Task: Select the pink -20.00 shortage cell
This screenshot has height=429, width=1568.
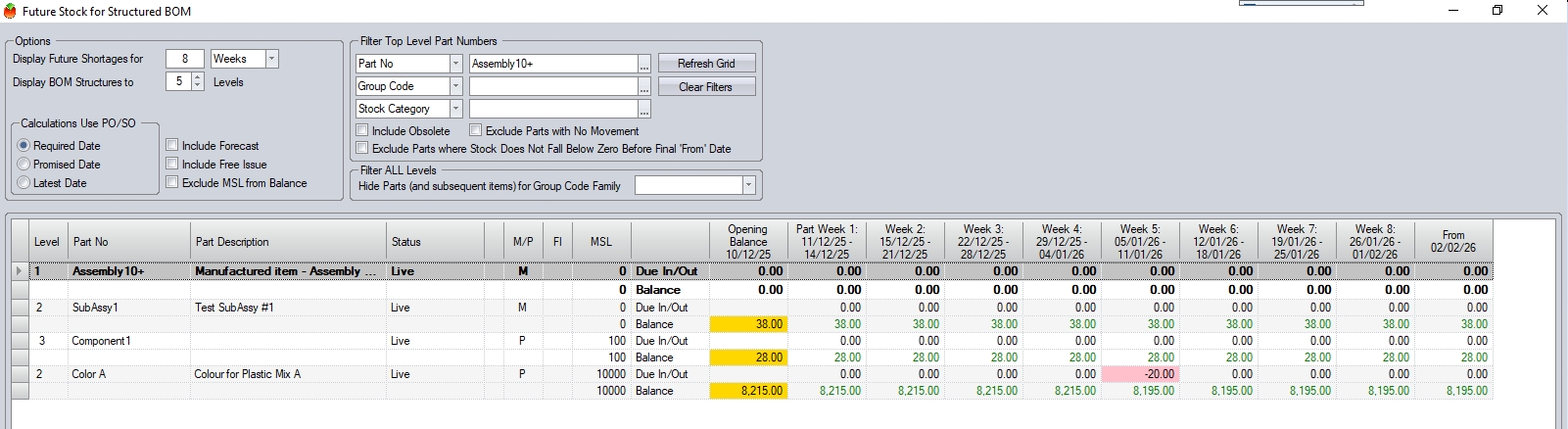Action: (x=1140, y=374)
